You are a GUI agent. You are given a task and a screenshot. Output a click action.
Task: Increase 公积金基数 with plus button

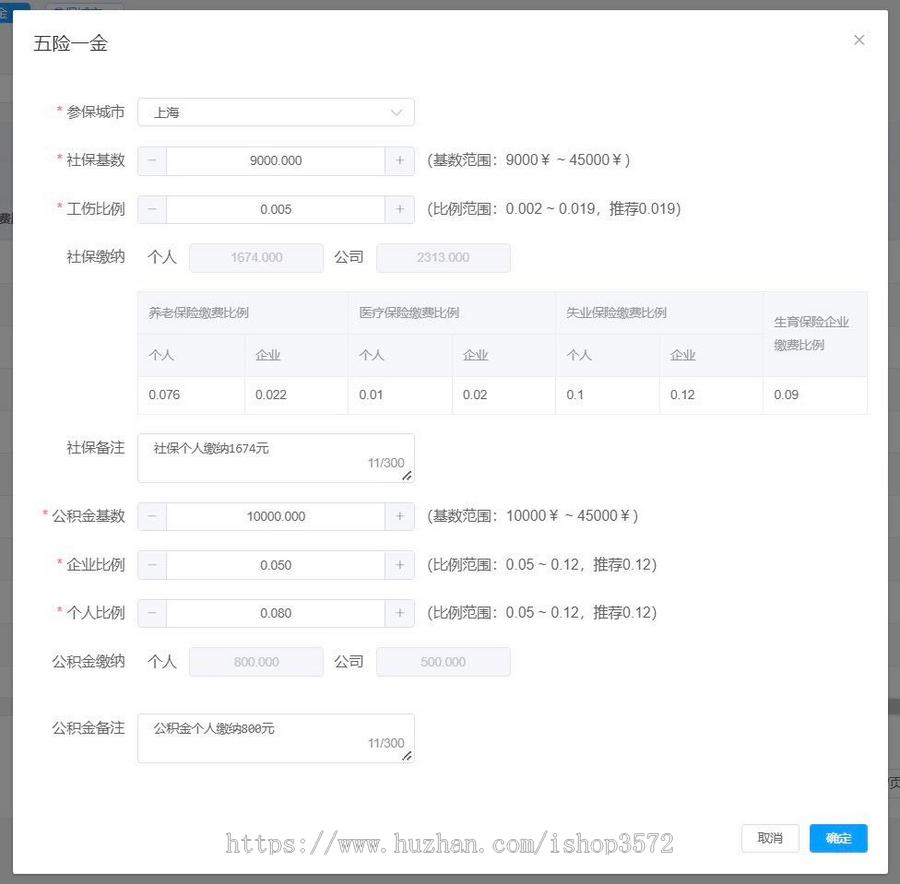pos(399,517)
